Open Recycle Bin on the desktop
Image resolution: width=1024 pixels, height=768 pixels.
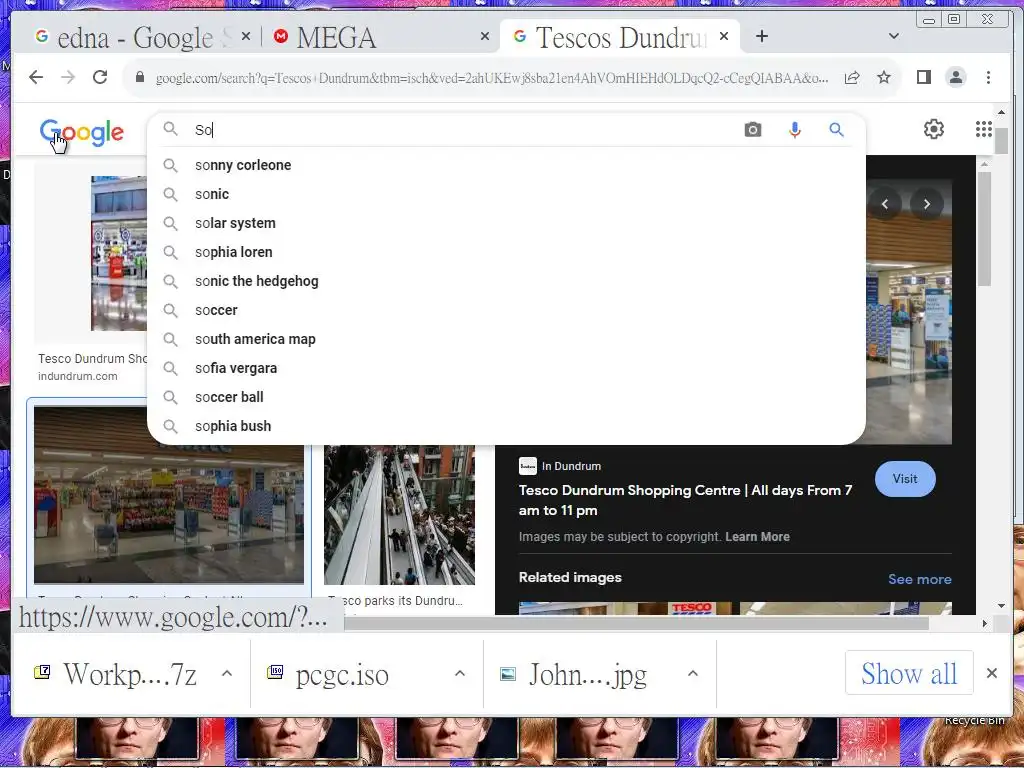[x=973, y=719]
